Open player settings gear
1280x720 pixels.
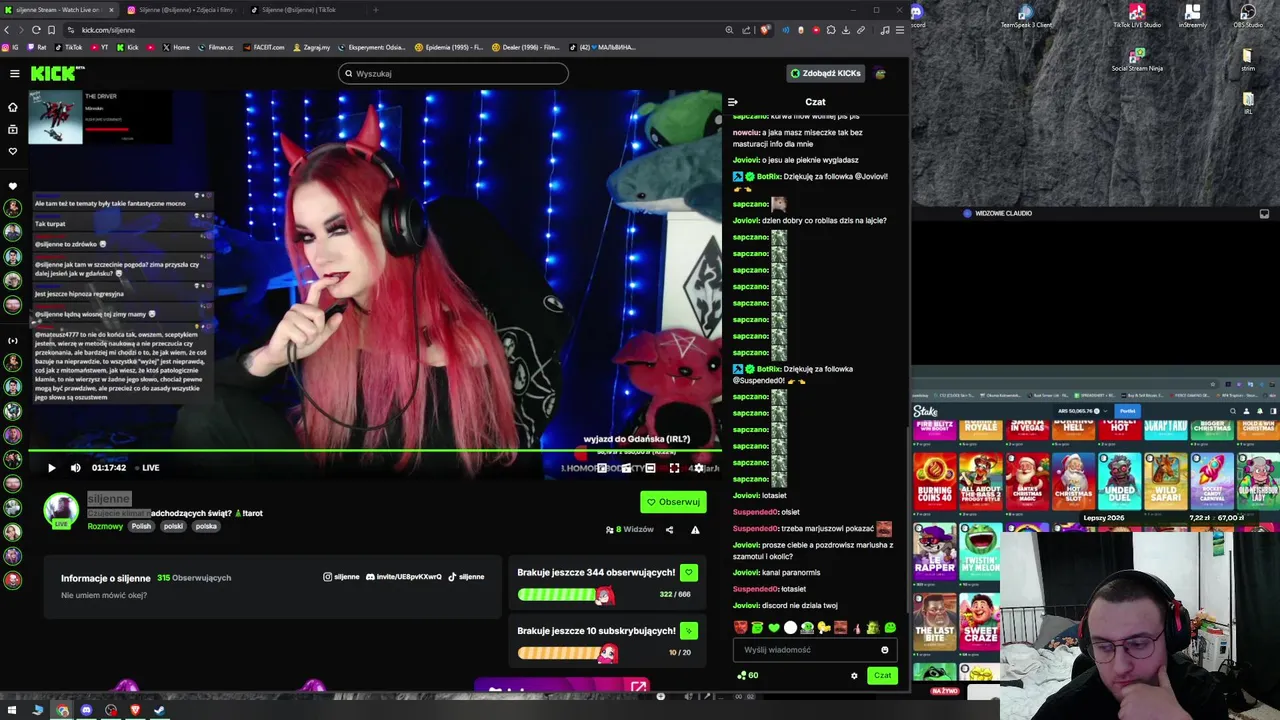click(x=698, y=468)
